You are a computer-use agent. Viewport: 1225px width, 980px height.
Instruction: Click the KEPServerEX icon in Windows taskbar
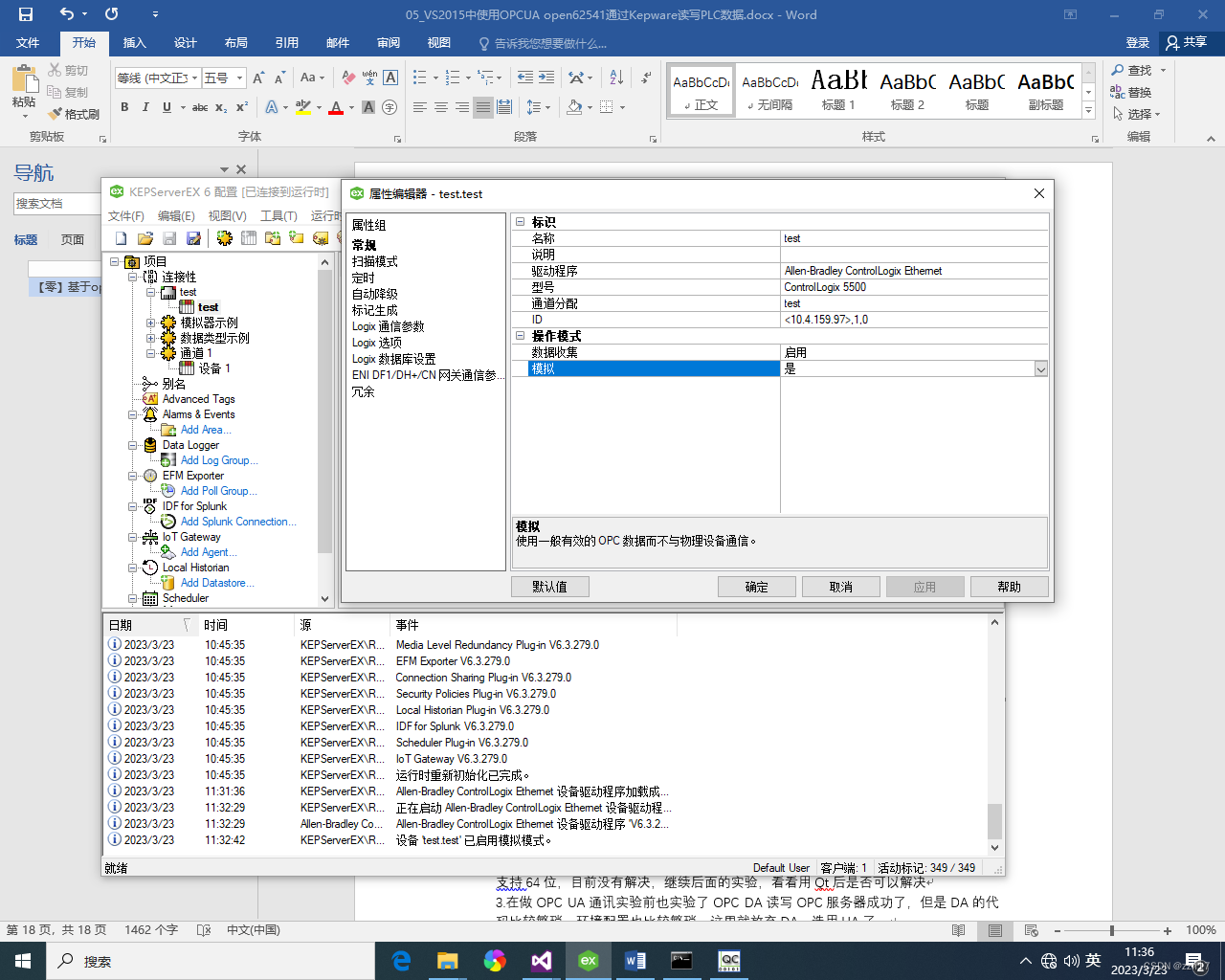(x=589, y=961)
